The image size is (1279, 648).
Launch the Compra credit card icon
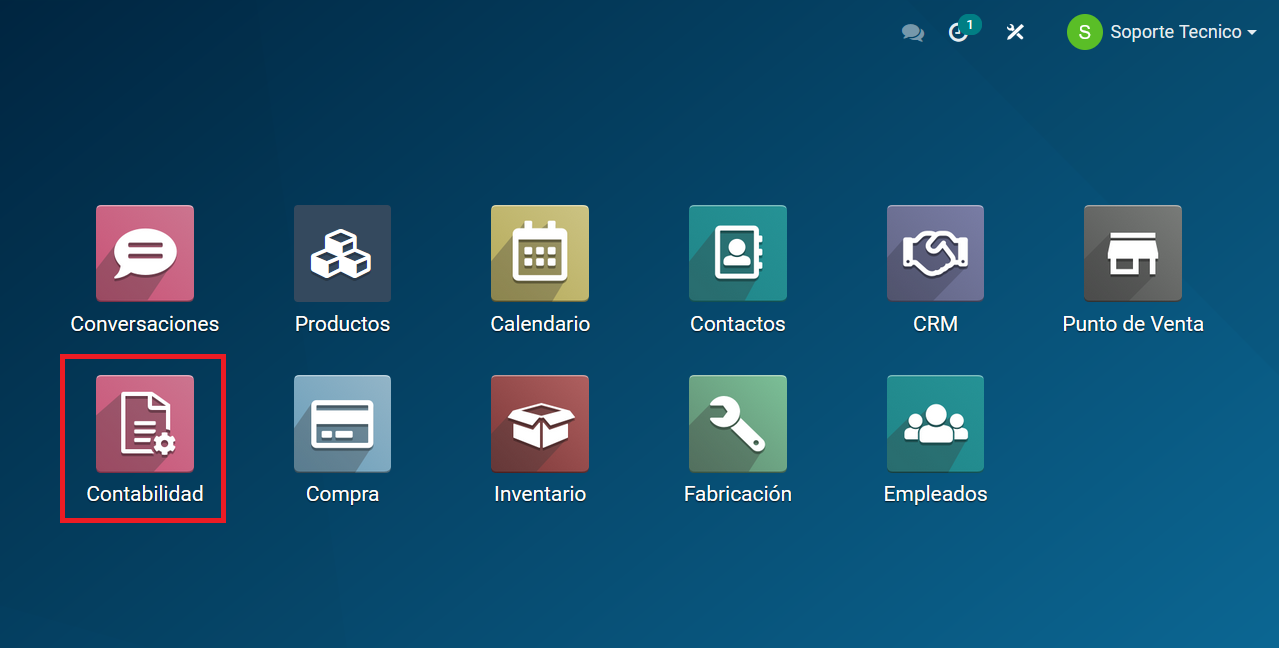tap(342, 424)
